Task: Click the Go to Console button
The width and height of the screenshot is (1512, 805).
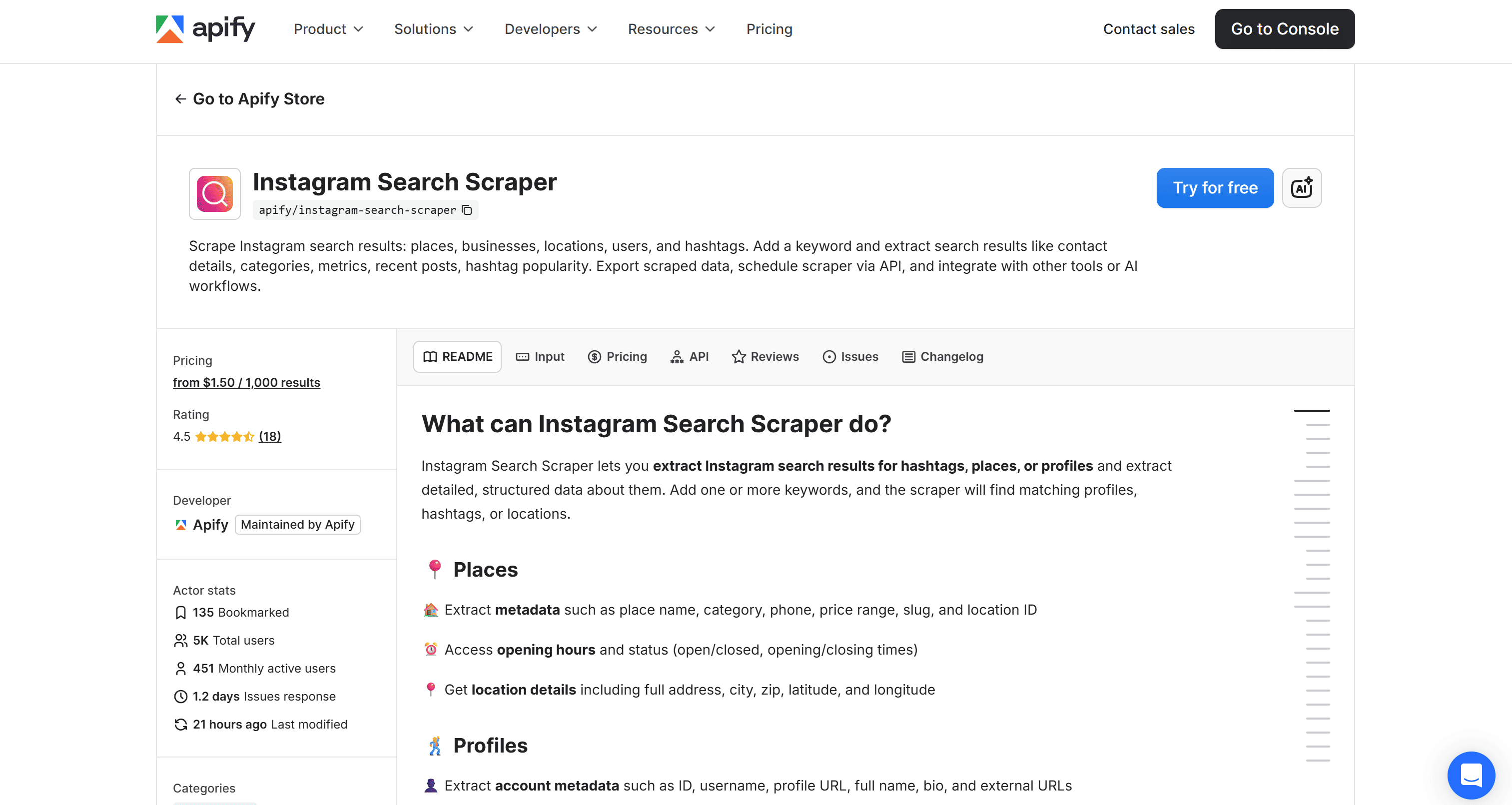Action: (1284, 29)
